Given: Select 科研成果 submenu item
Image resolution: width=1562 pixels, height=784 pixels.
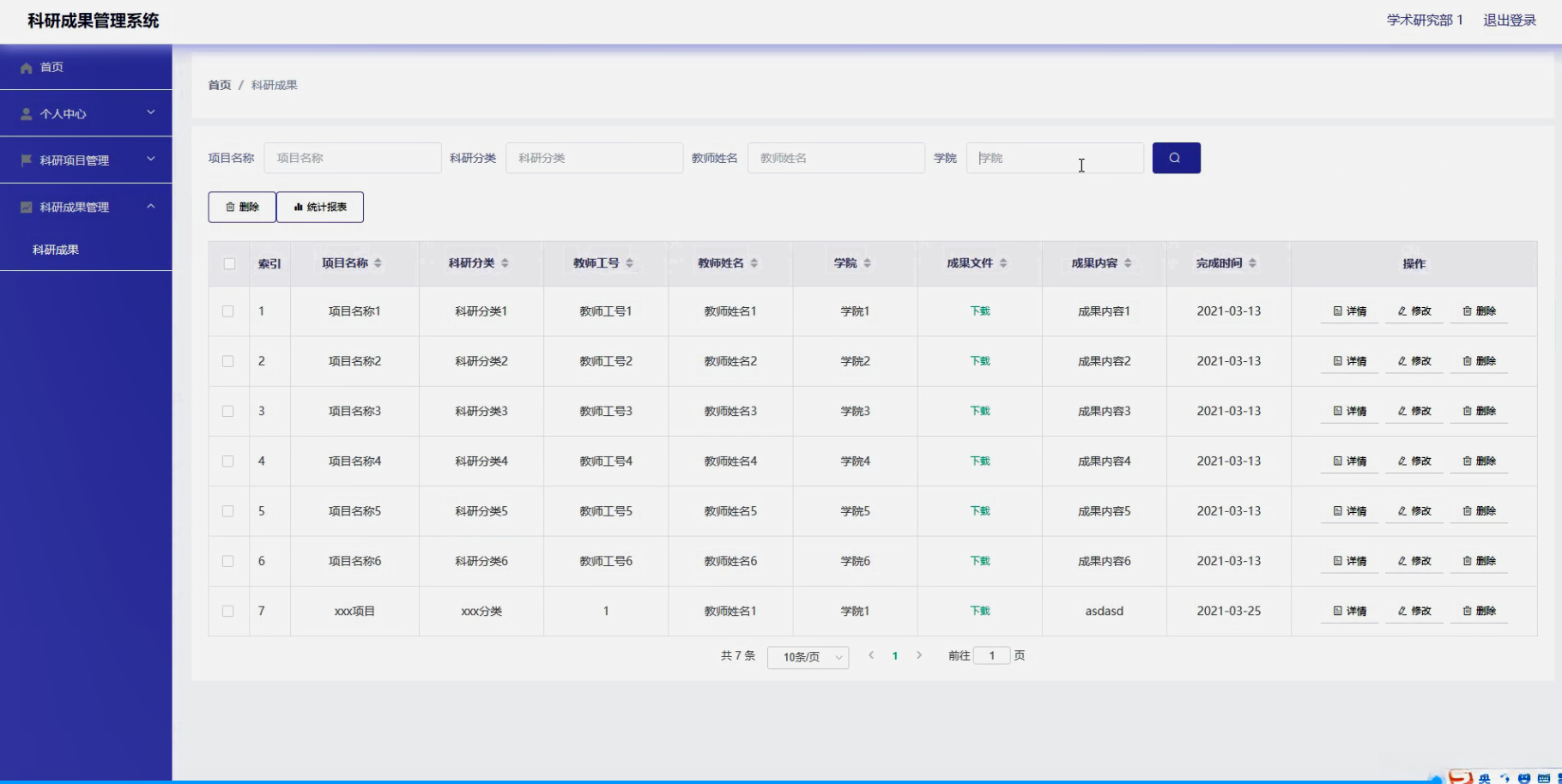Looking at the screenshot, I should pos(56,250).
